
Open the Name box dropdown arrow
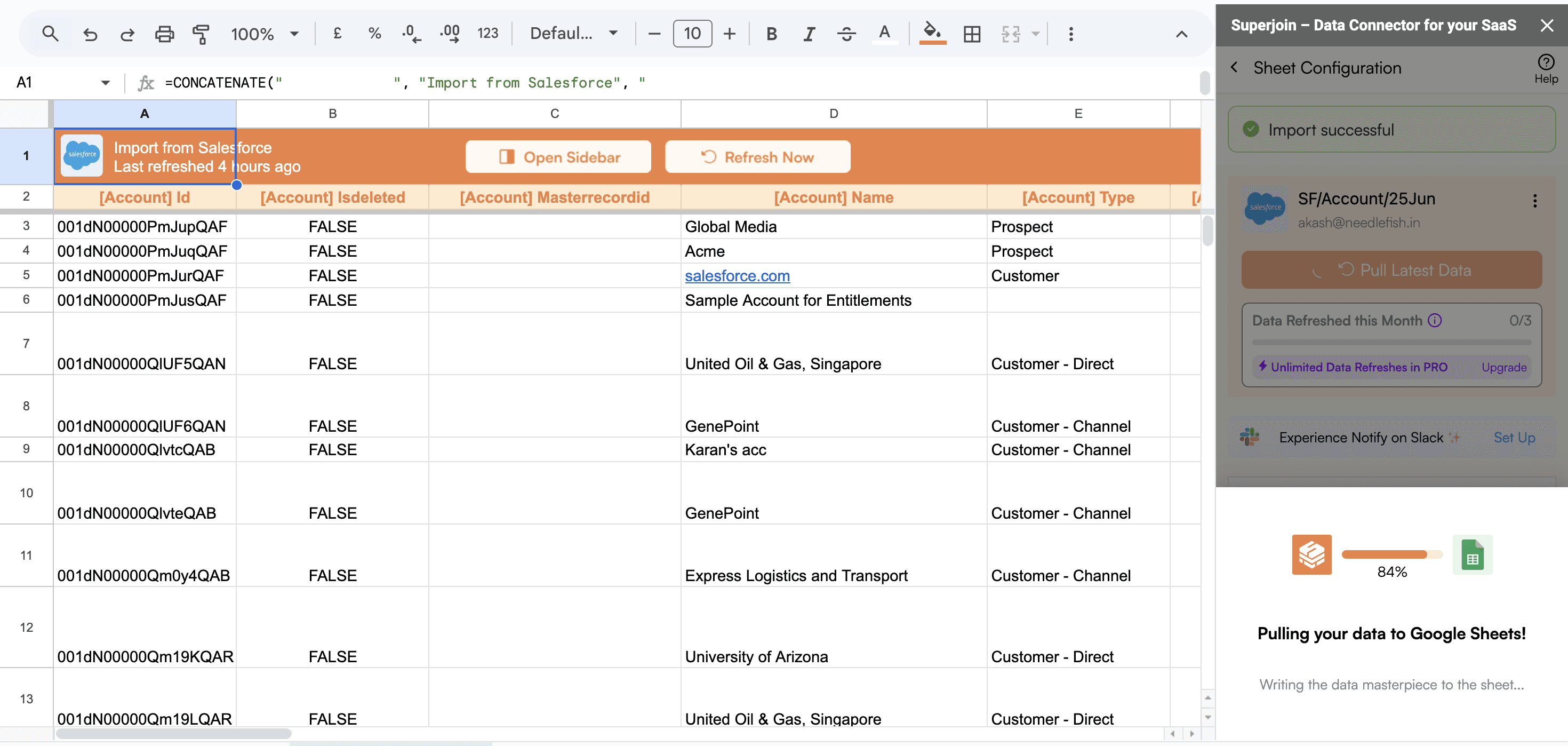tap(105, 83)
